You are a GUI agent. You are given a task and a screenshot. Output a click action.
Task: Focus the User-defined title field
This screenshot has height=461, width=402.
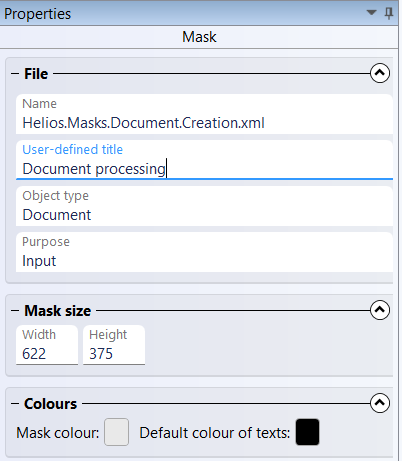(x=204, y=160)
